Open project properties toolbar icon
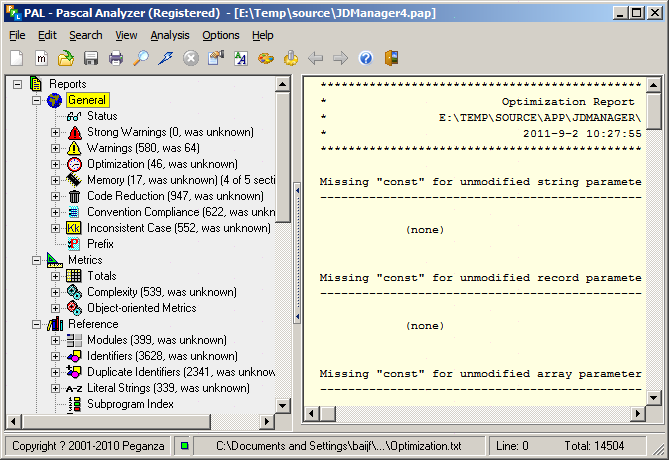The height and width of the screenshot is (460, 669). click(x=216, y=58)
